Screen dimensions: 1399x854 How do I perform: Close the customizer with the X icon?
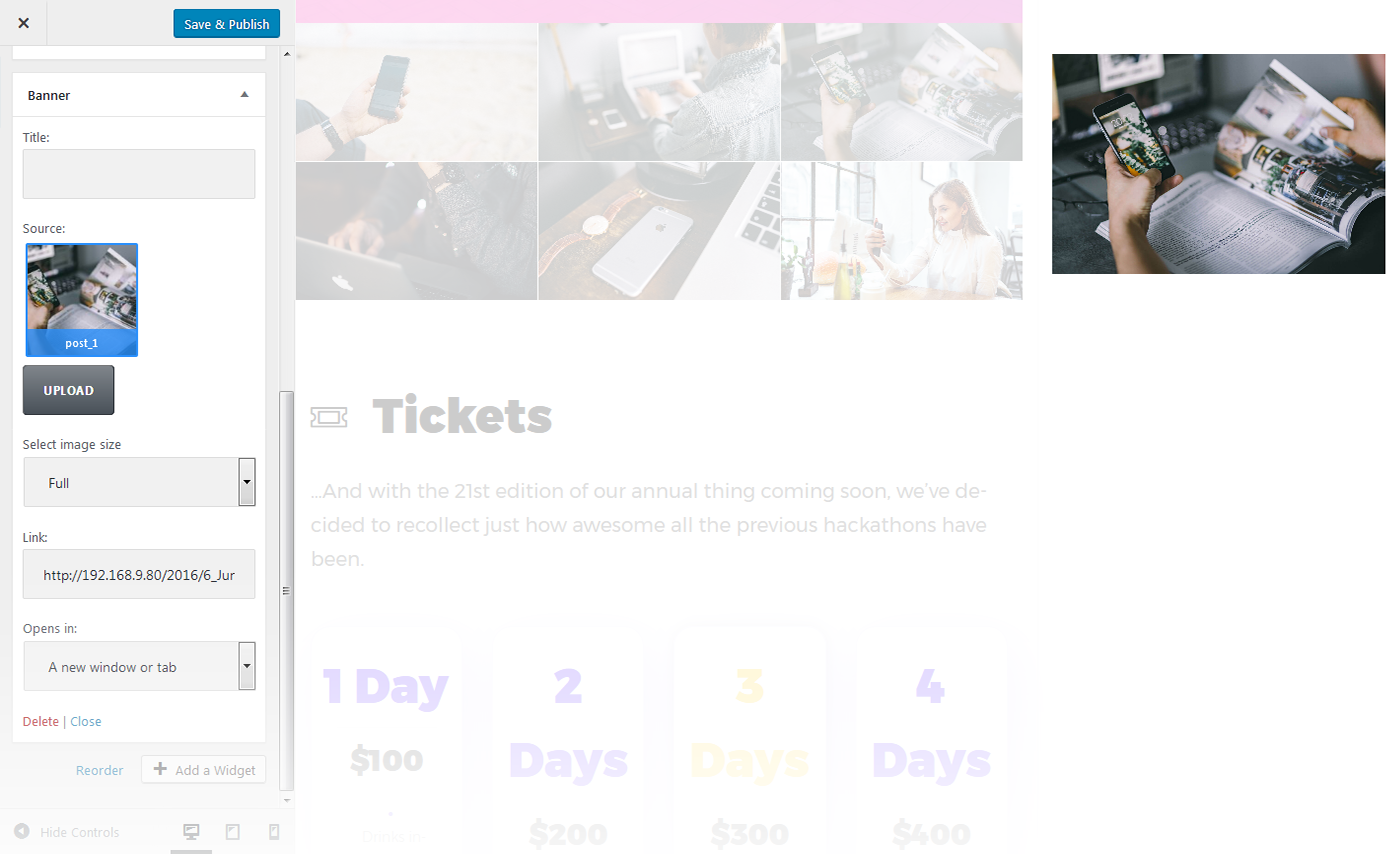23,23
